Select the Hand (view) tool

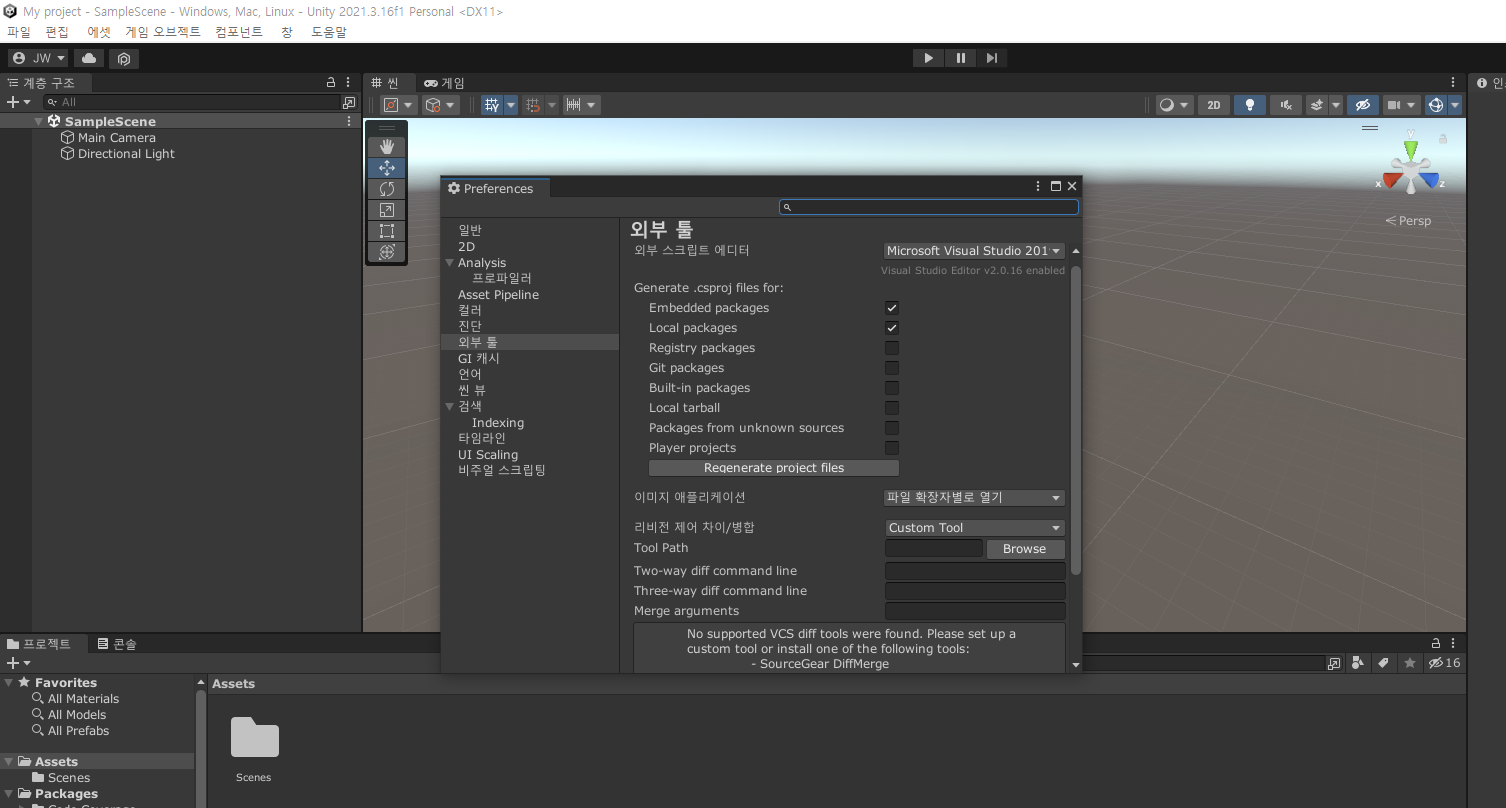pyautogui.click(x=387, y=147)
